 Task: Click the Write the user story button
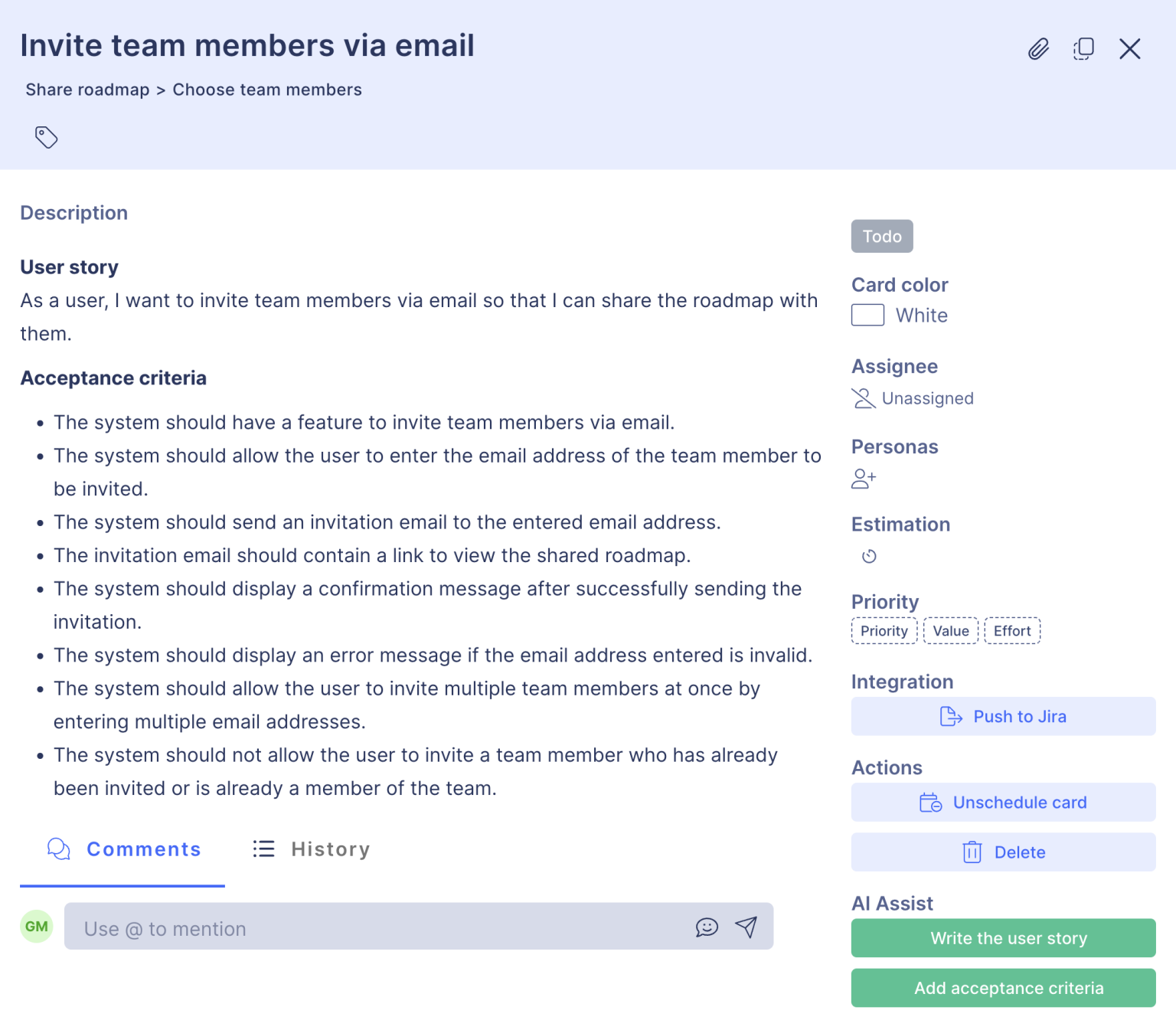click(1003, 938)
